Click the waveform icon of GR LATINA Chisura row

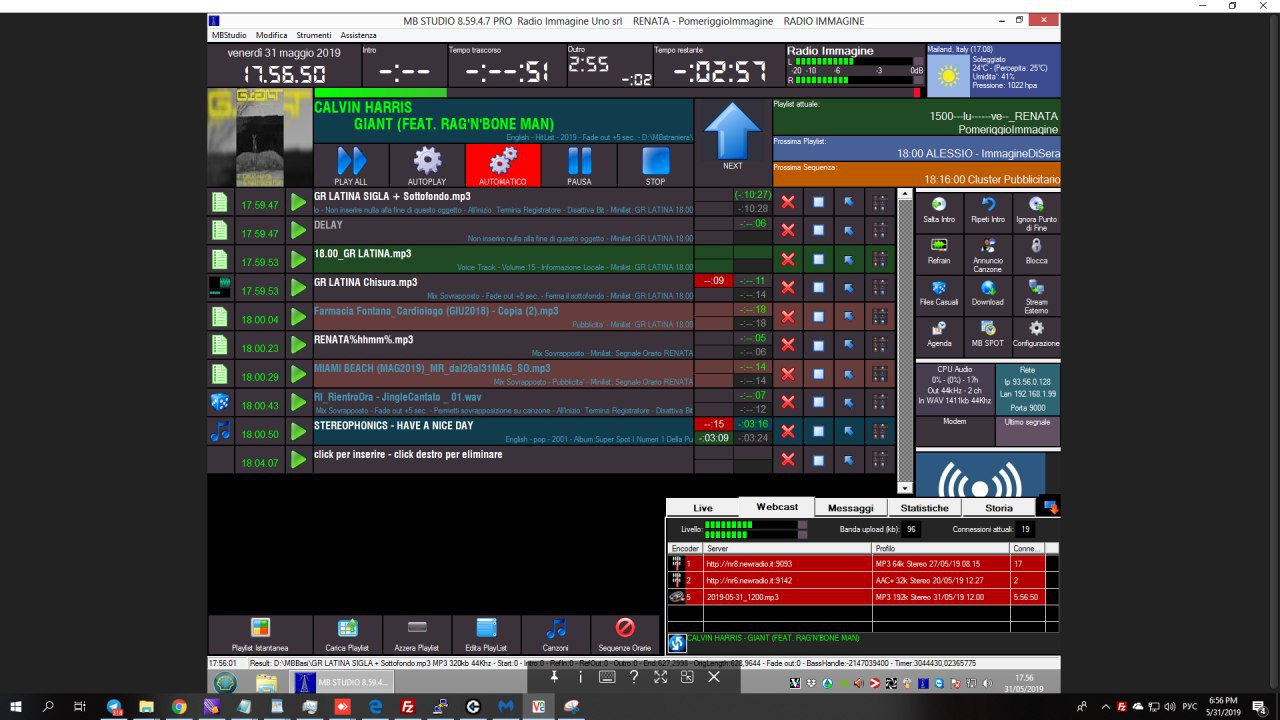point(220,288)
